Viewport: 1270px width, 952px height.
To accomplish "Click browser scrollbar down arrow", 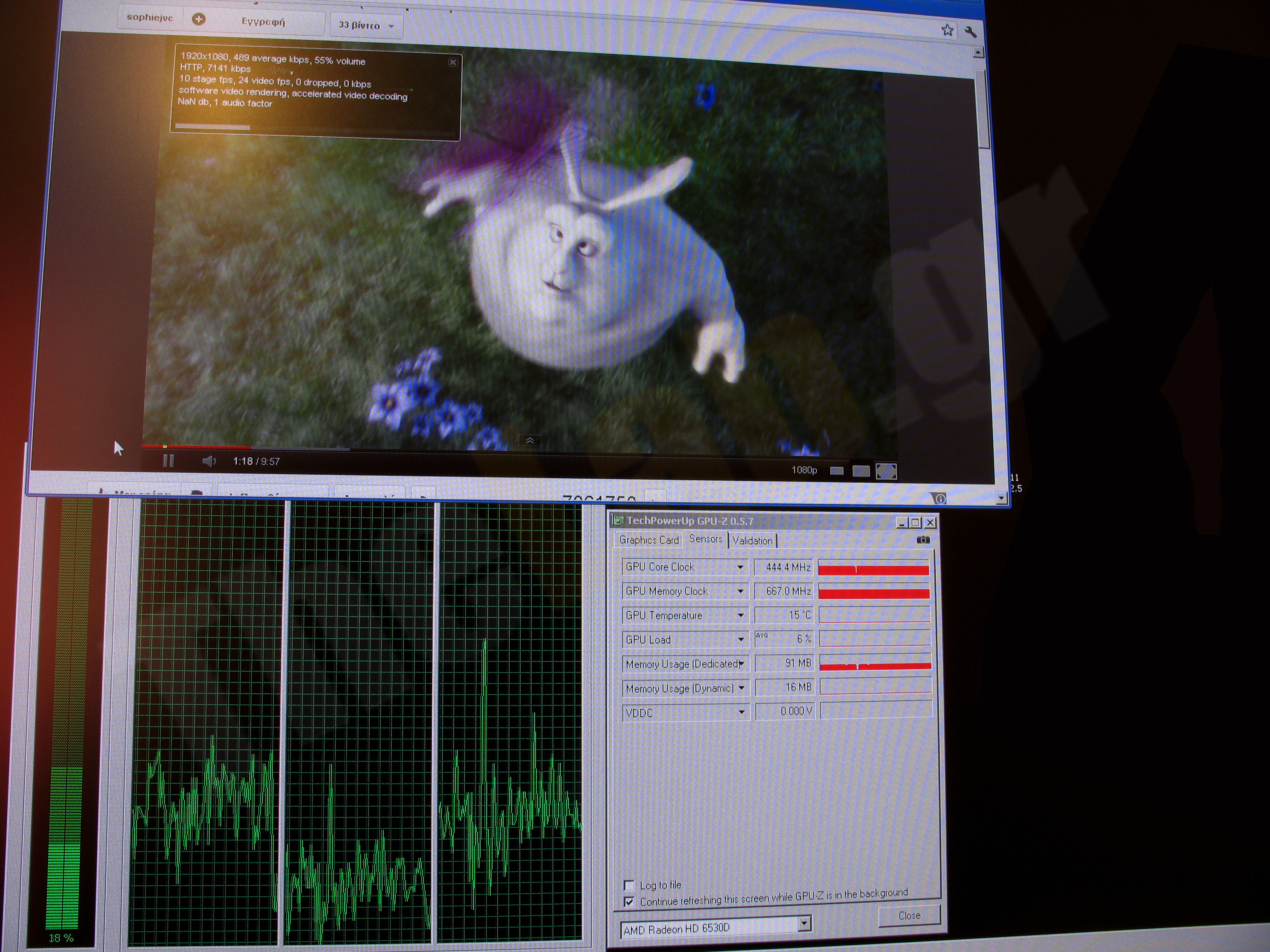I will click(1001, 498).
